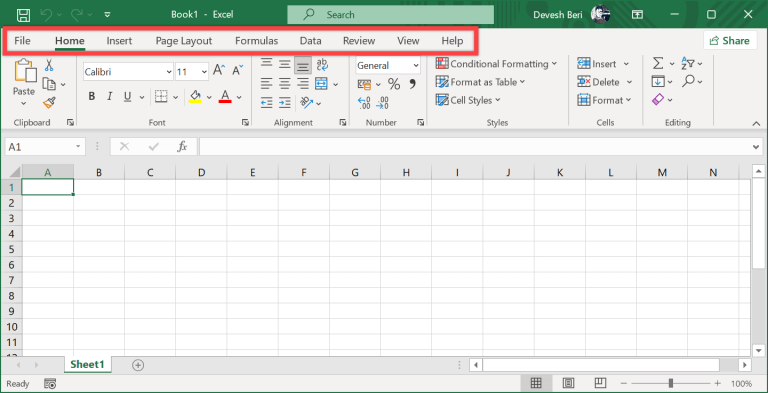Viewport: 768px width, 393px height.
Task: Open Cell Styles menu
Action: (468, 100)
